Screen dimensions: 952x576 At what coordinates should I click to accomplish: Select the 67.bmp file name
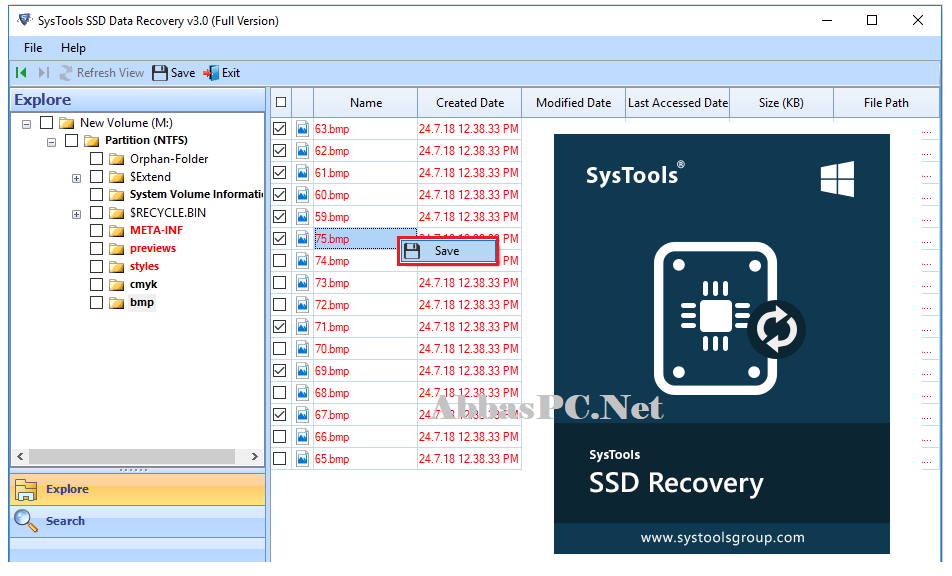point(332,415)
